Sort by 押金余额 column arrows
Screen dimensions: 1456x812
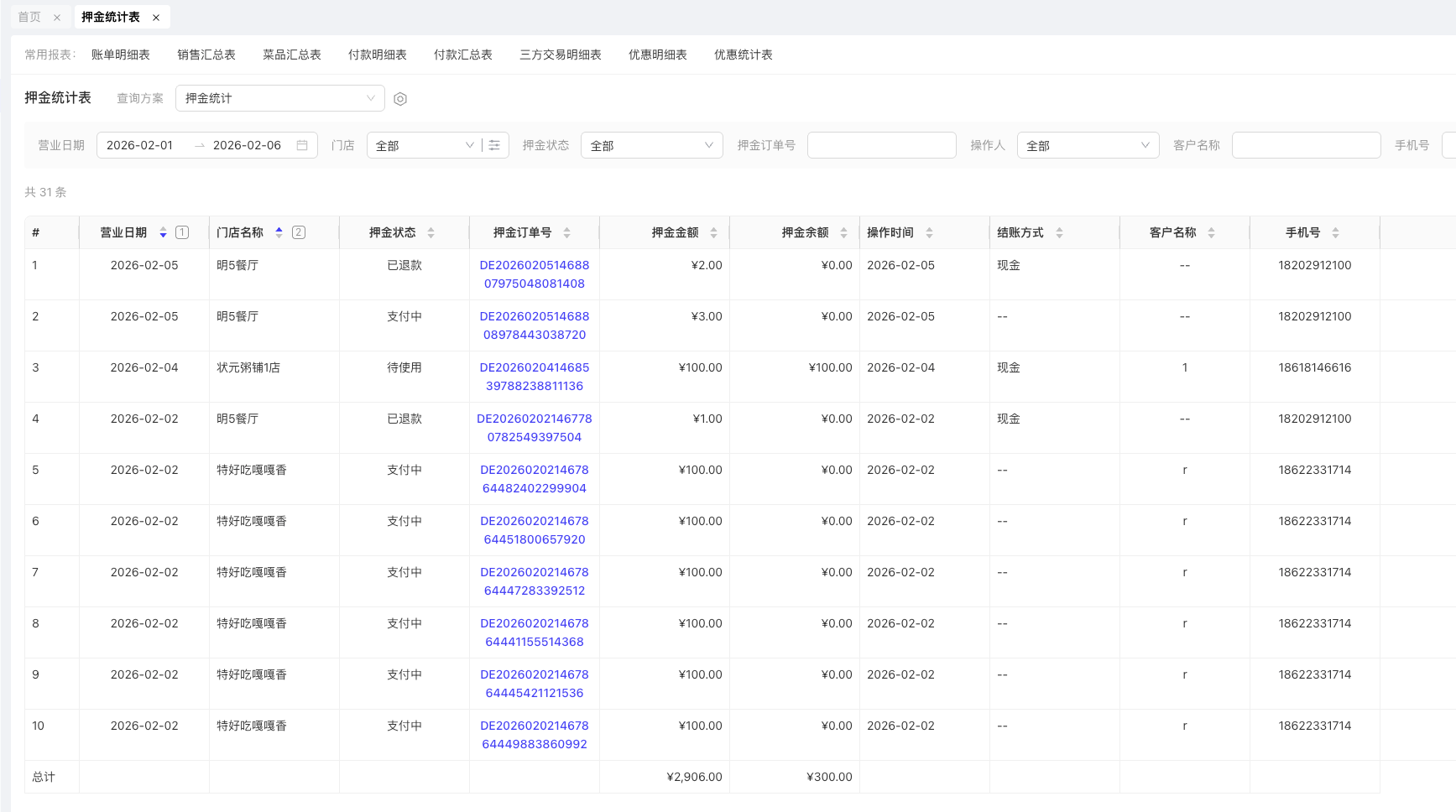point(843,232)
